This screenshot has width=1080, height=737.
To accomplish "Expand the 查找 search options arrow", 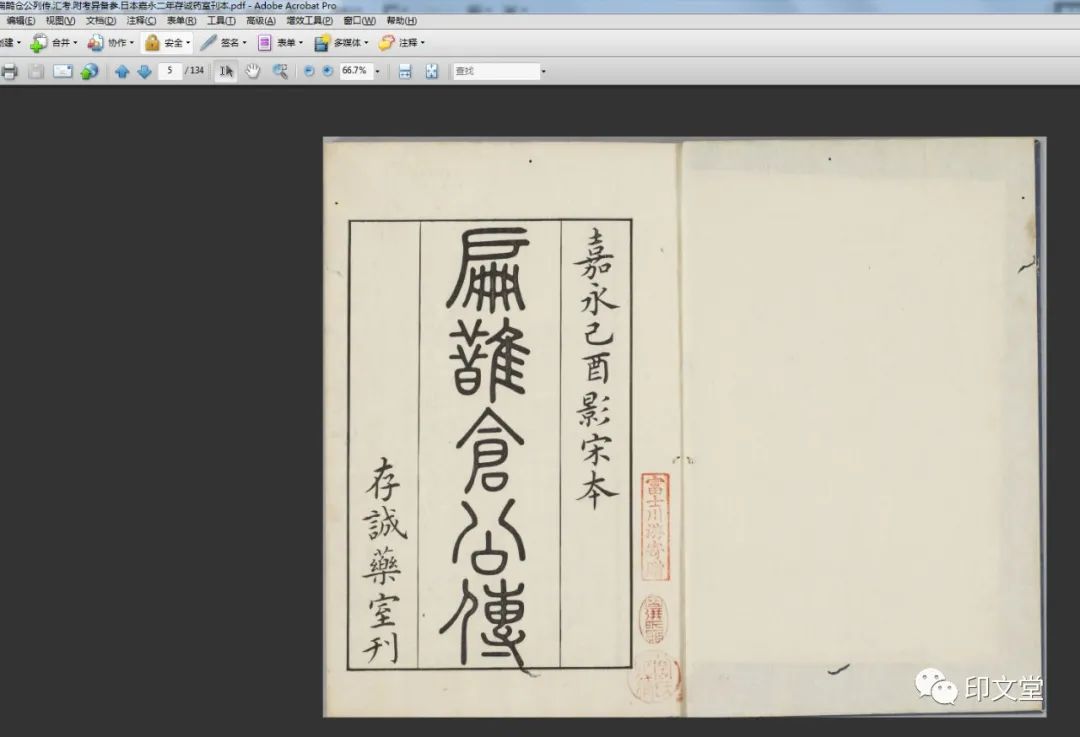I will click(x=543, y=72).
